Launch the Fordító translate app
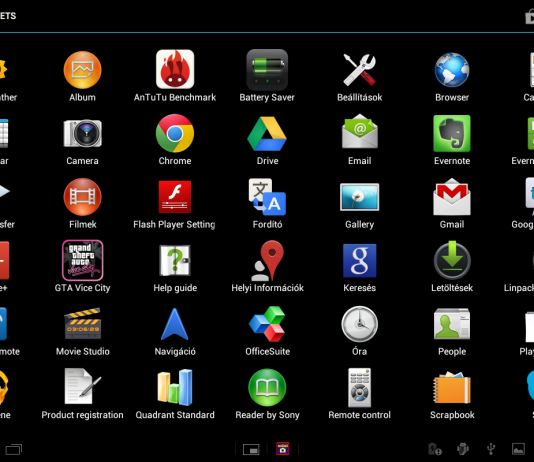 pos(267,197)
